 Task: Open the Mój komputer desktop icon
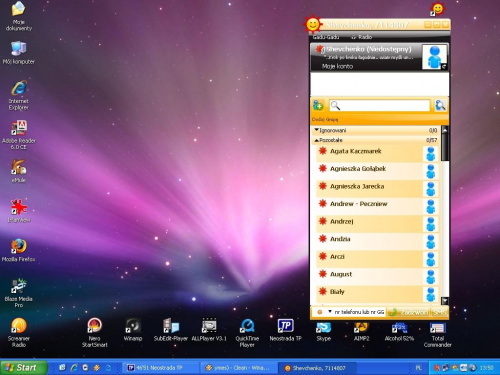coord(19,52)
